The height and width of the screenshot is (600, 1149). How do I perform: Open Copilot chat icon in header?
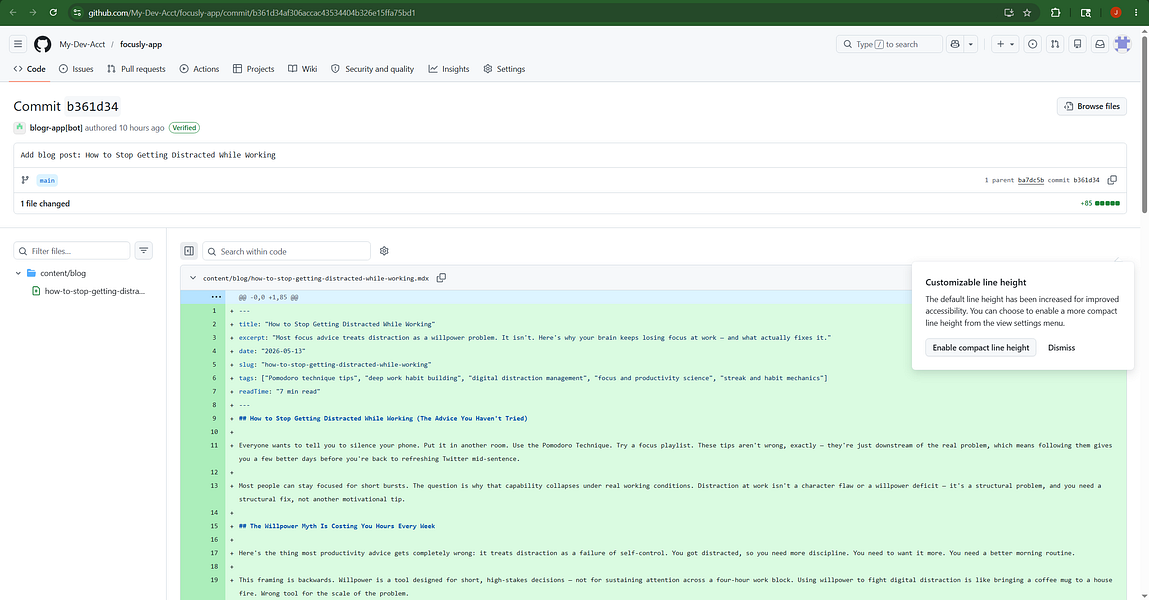[x=955, y=44]
